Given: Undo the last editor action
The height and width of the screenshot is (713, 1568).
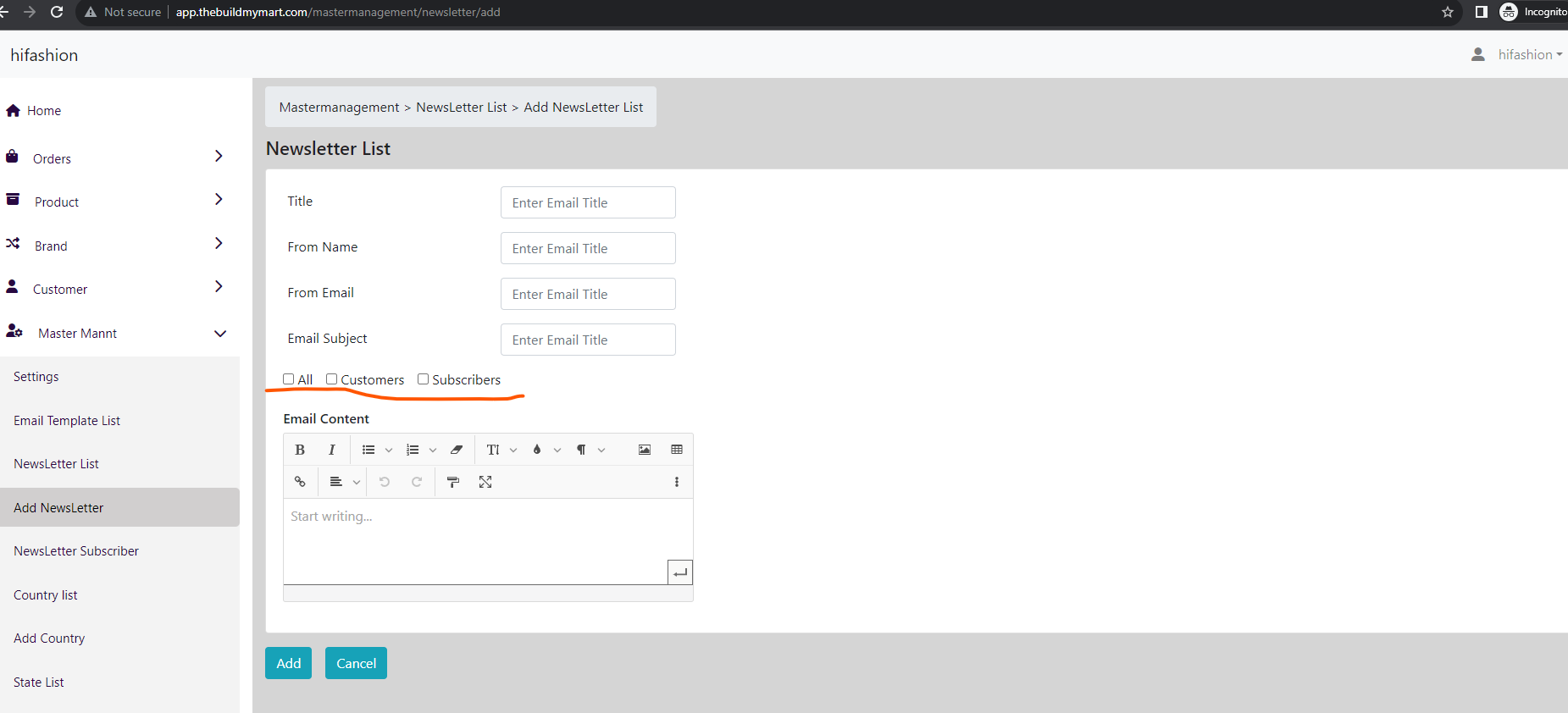Looking at the screenshot, I should pos(385,482).
